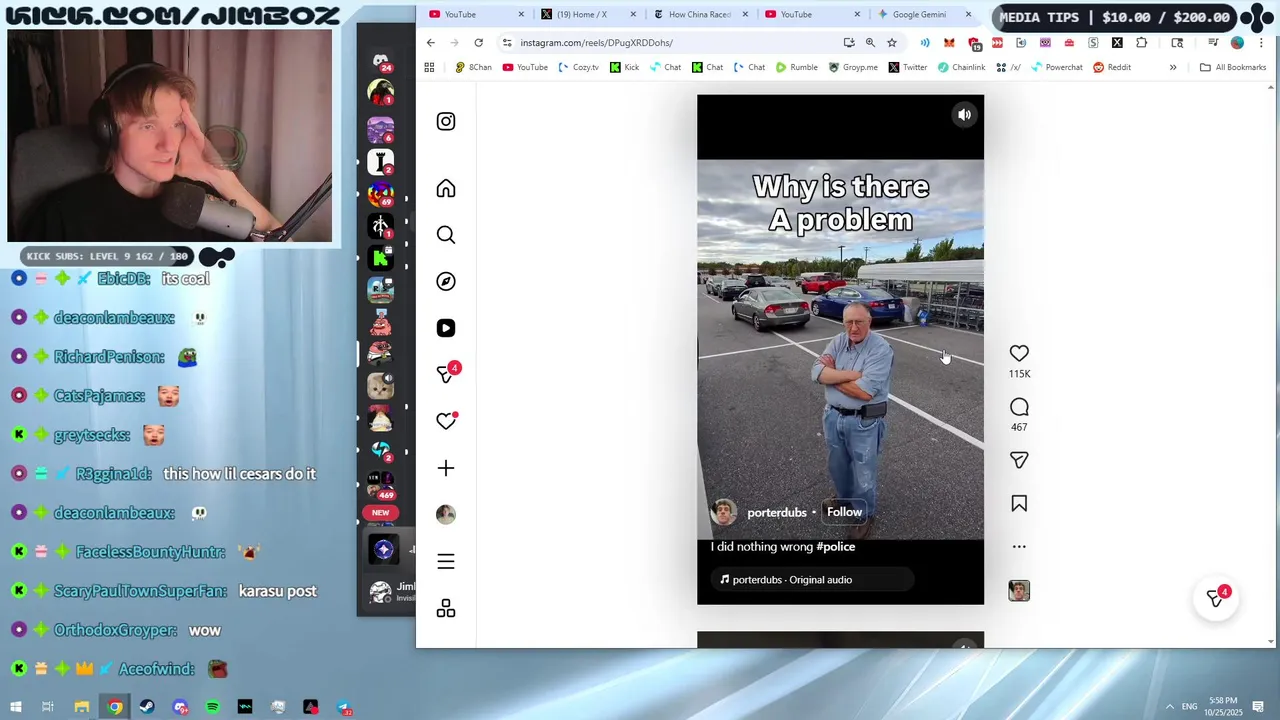Screen dimensions: 1280x720
Task: Create new post with plus icon
Action: click(x=446, y=468)
